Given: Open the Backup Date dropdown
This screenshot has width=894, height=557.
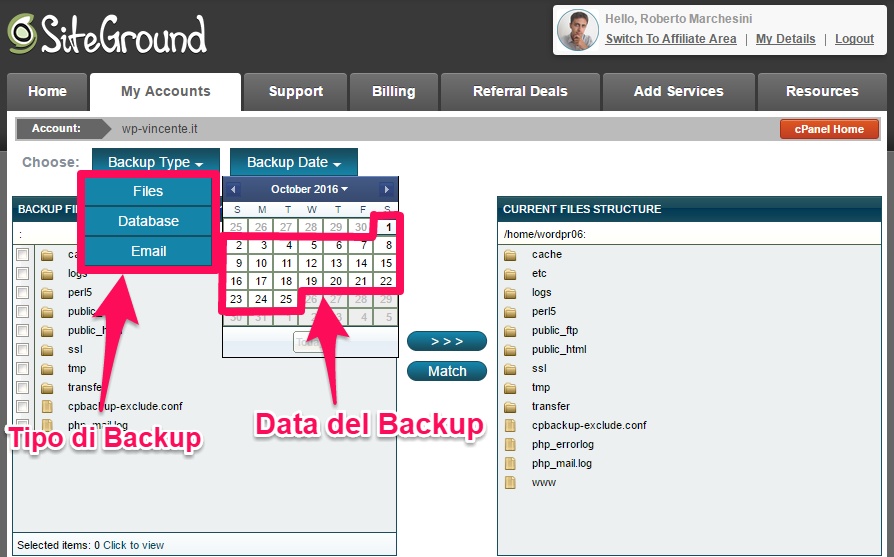Looking at the screenshot, I should click(294, 162).
